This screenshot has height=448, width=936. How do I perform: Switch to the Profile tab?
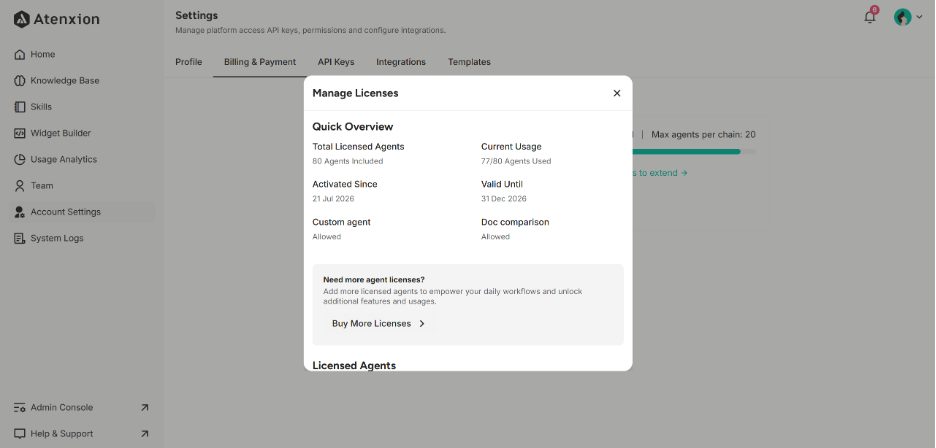[x=189, y=62]
